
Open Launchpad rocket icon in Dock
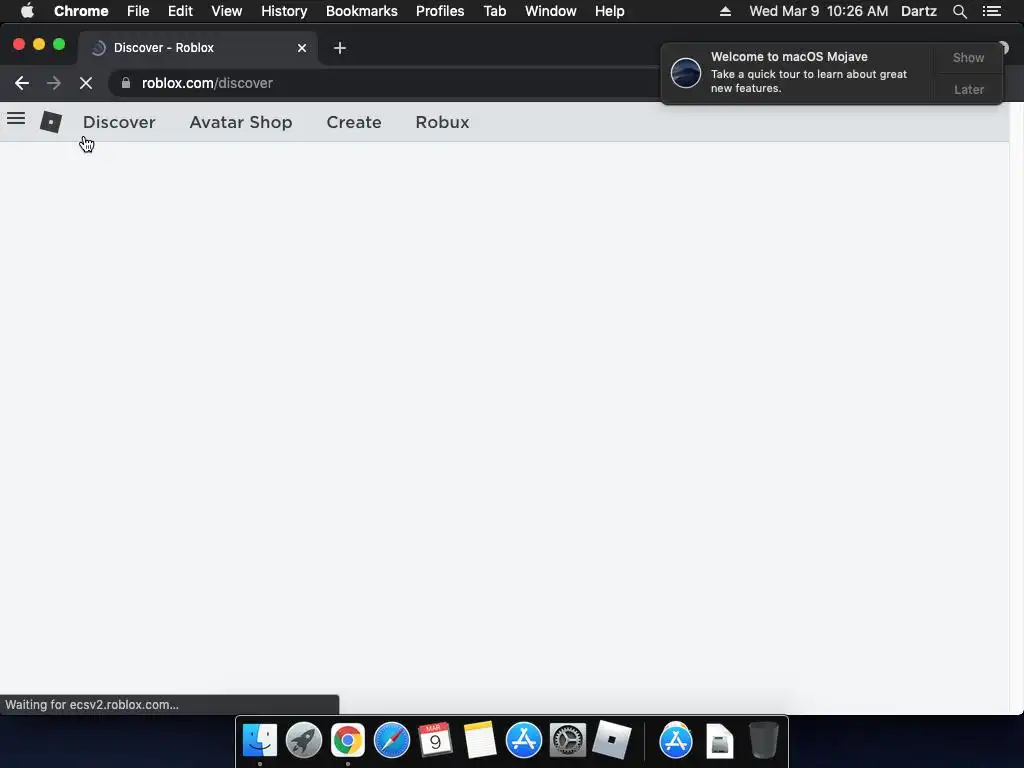(304, 741)
